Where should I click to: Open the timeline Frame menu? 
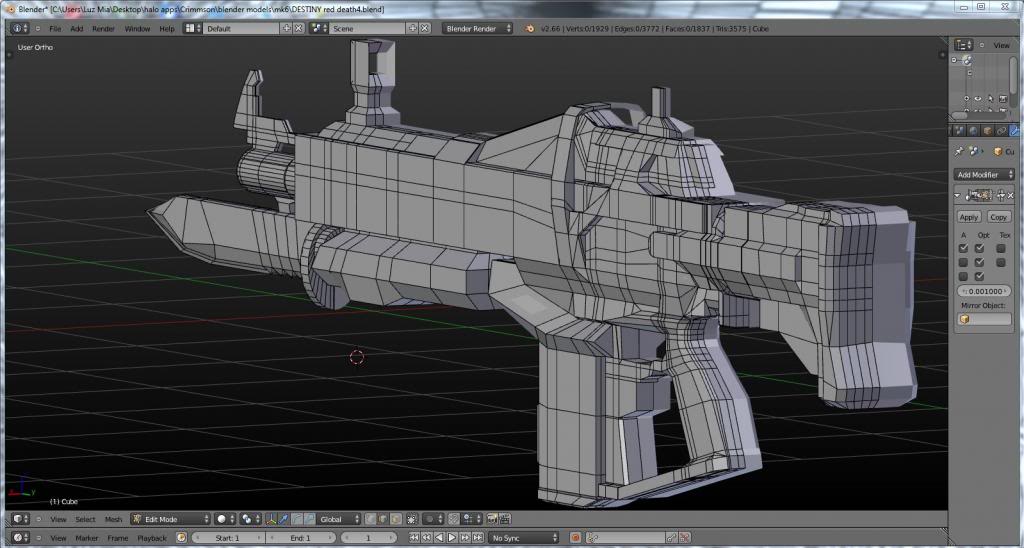(118, 538)
